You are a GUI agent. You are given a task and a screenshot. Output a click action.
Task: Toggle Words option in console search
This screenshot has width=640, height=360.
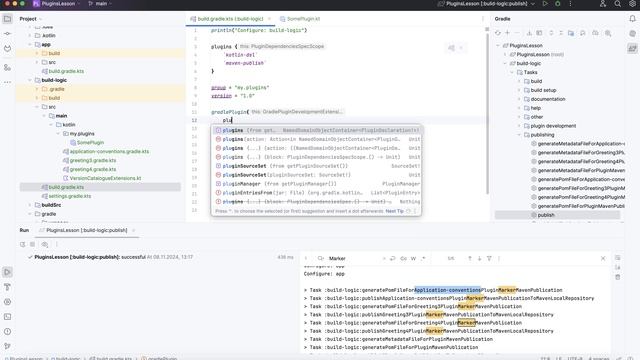413,258
